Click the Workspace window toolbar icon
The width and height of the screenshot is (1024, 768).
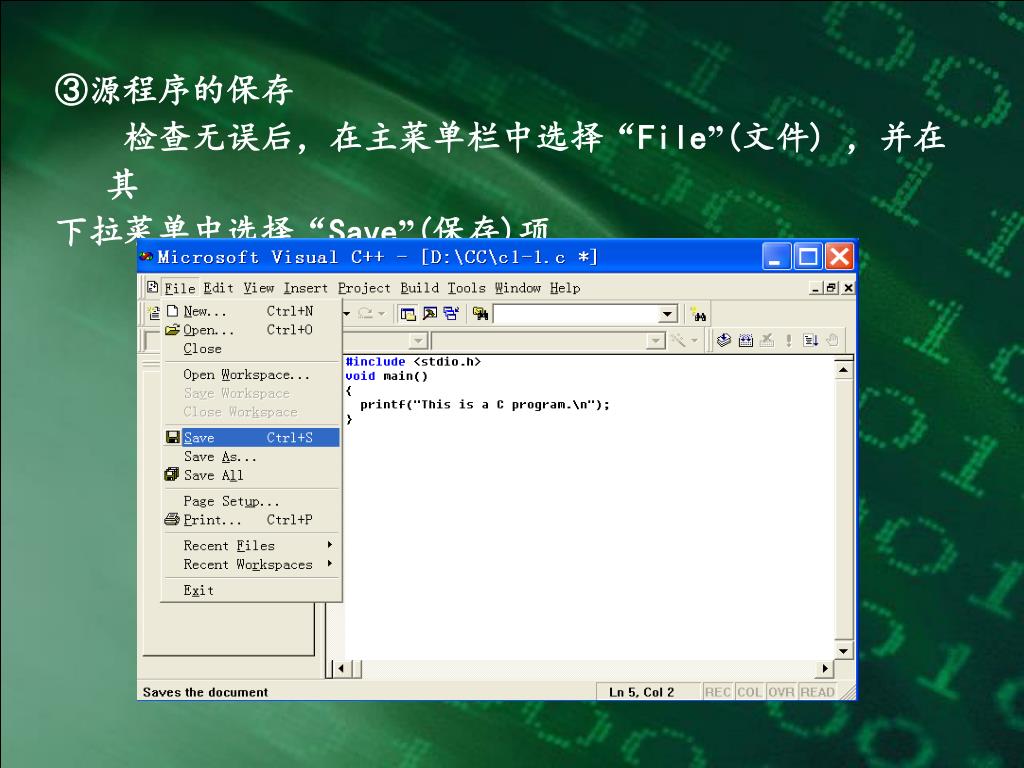(x=408, y=314)
